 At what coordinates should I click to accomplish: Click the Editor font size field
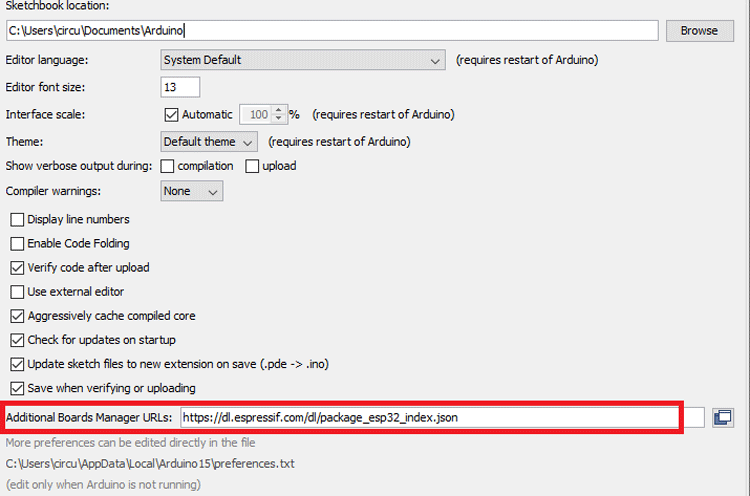181,87
